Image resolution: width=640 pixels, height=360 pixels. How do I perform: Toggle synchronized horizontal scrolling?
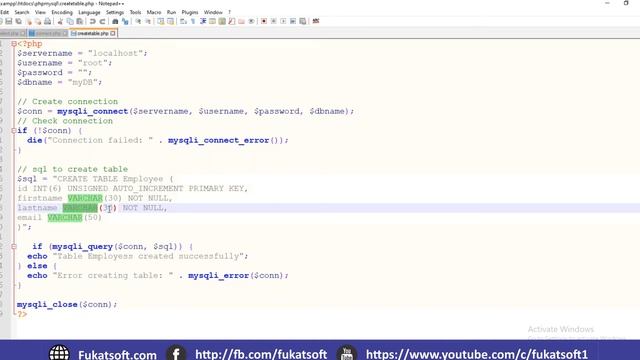tap(171, 21)
